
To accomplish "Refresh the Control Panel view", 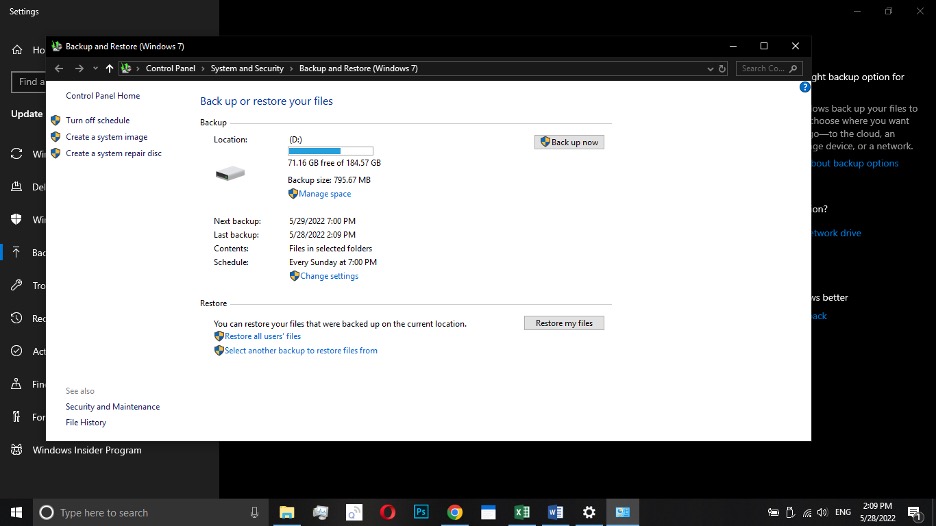I will 722,69.
